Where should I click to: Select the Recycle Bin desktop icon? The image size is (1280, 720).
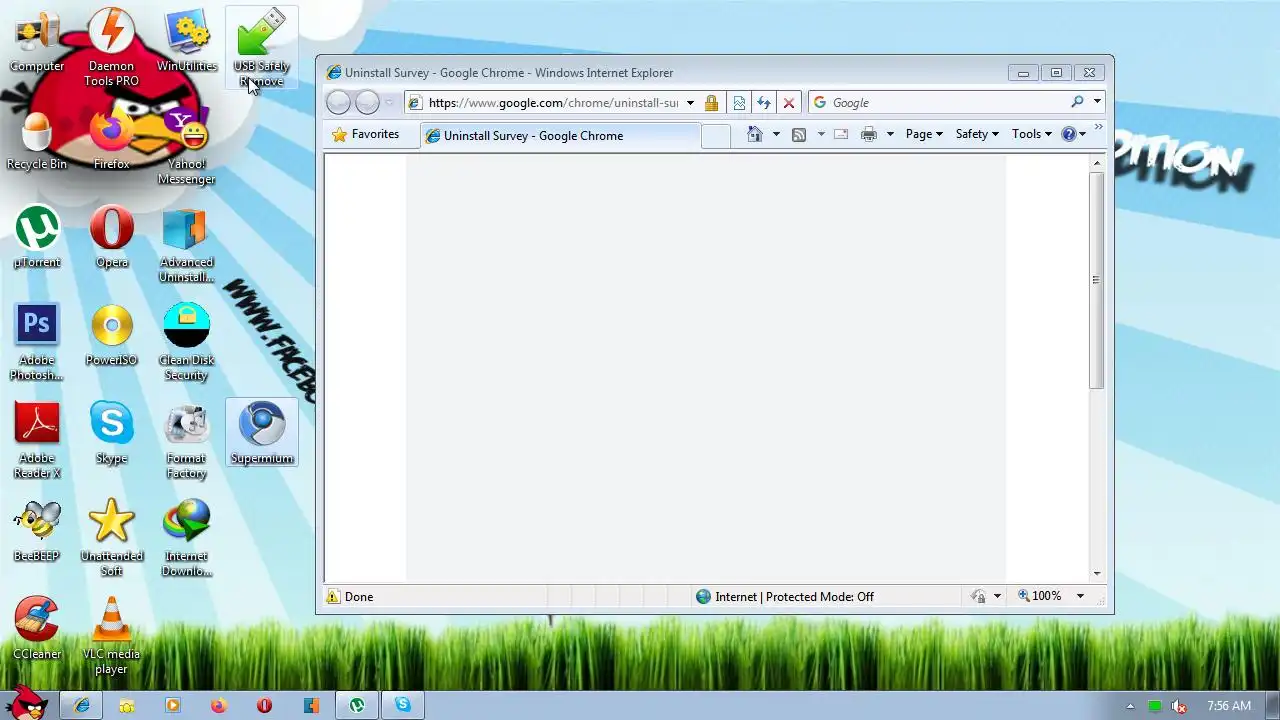pyautogui.click(x=37, y=141)
